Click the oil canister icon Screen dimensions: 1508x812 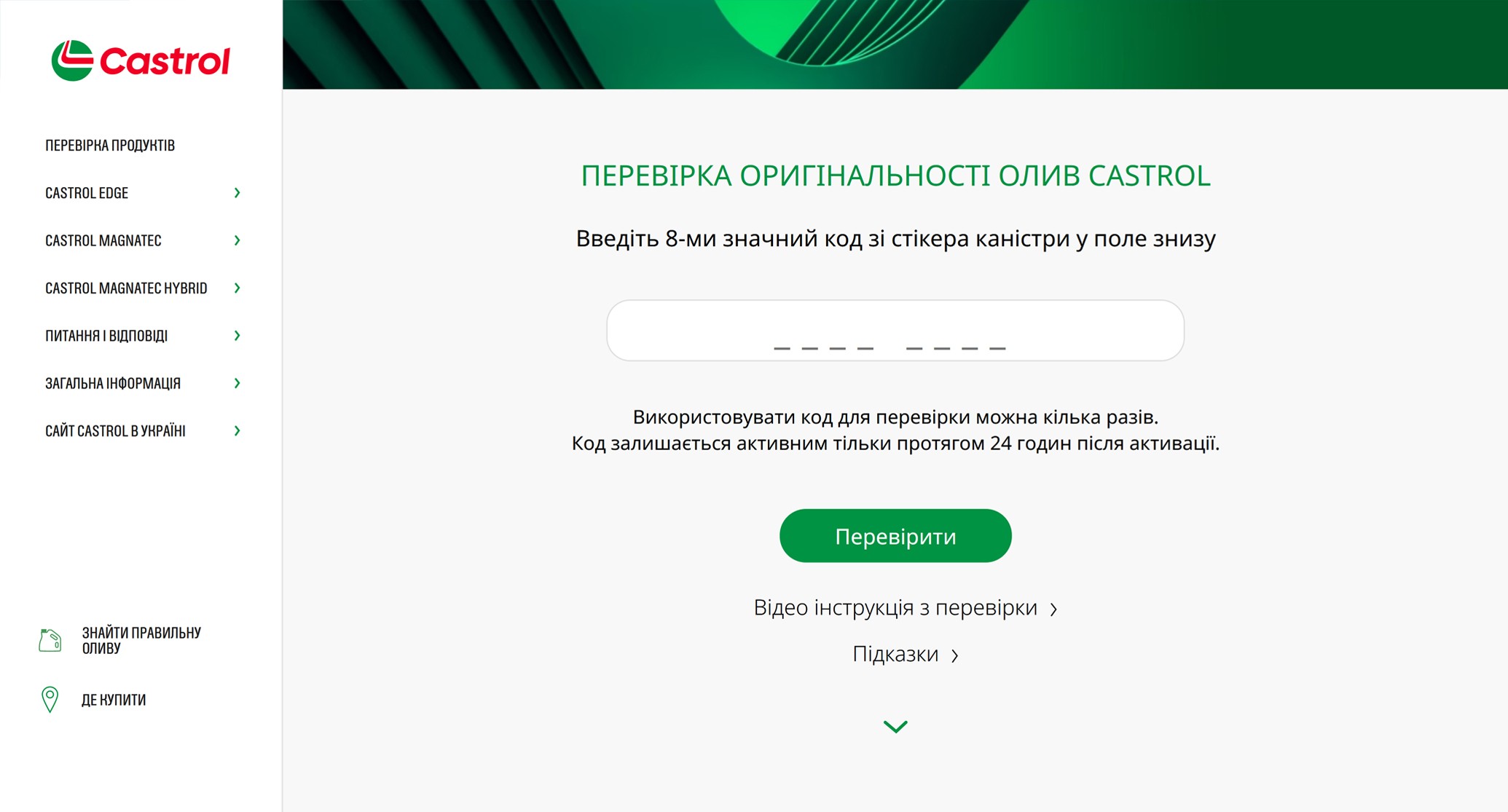click(50, 640)
